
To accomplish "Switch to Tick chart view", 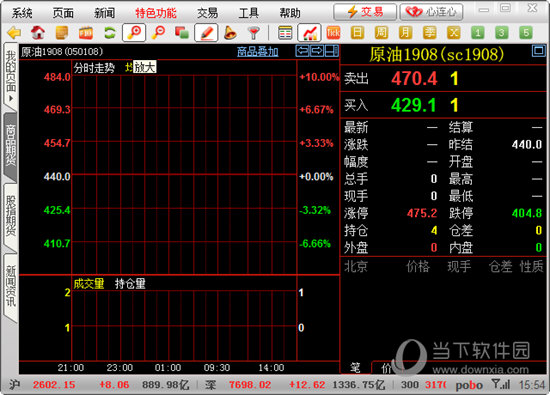I will [333, 33].
